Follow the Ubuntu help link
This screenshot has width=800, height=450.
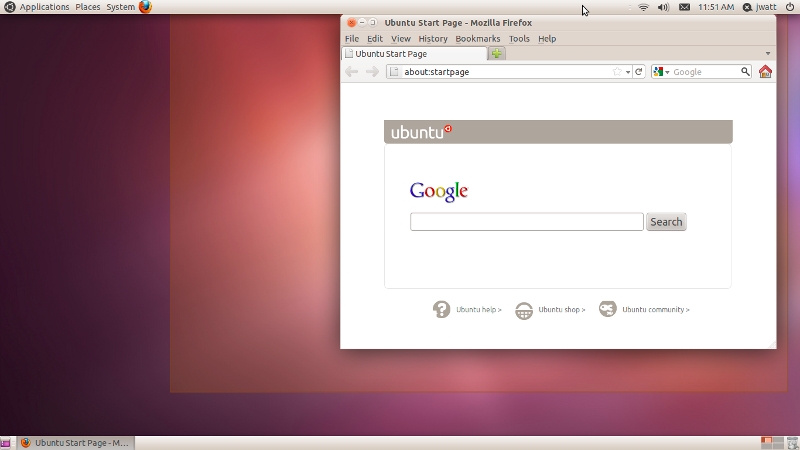tap(479, 310)
